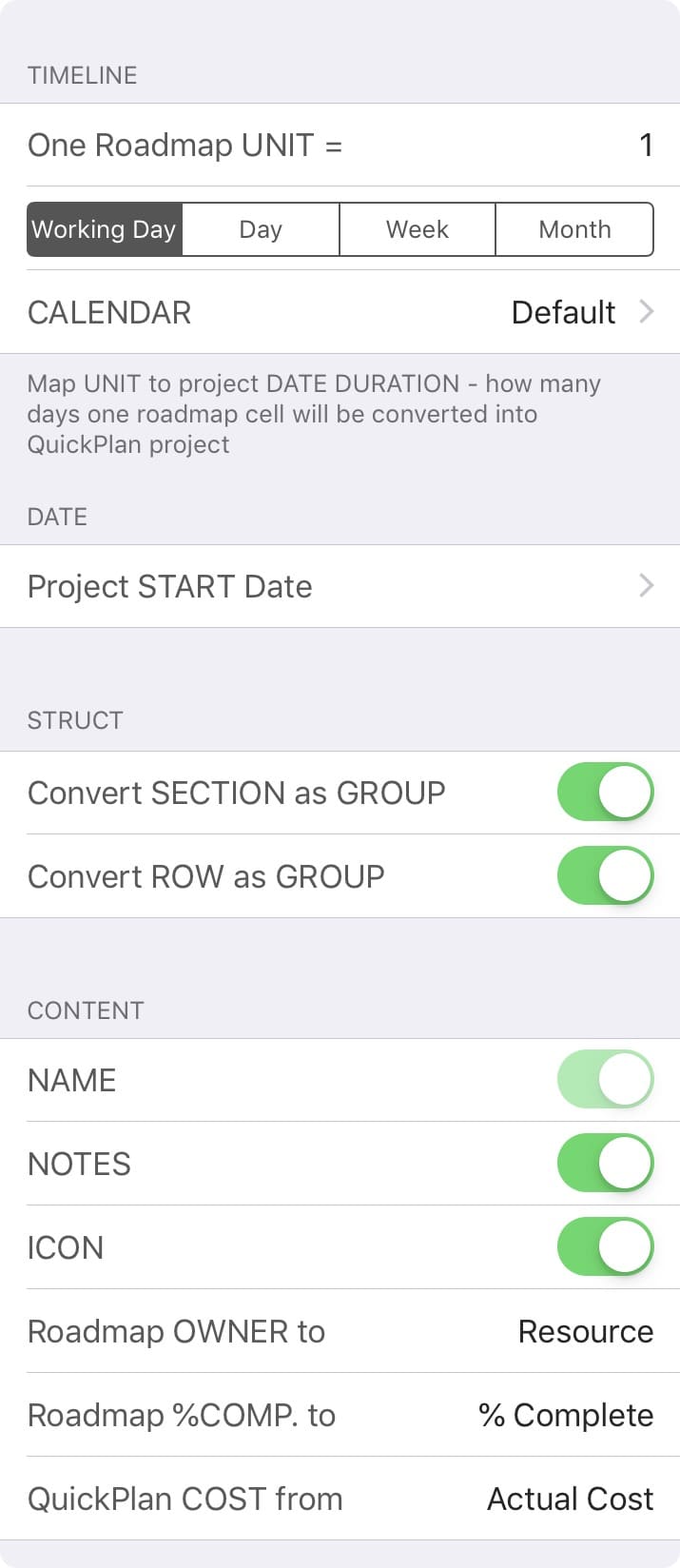The width and height of the screenshot is (680, 1568).
Task: Change the % Complete mapping value
Action: tap(566, 1415)
